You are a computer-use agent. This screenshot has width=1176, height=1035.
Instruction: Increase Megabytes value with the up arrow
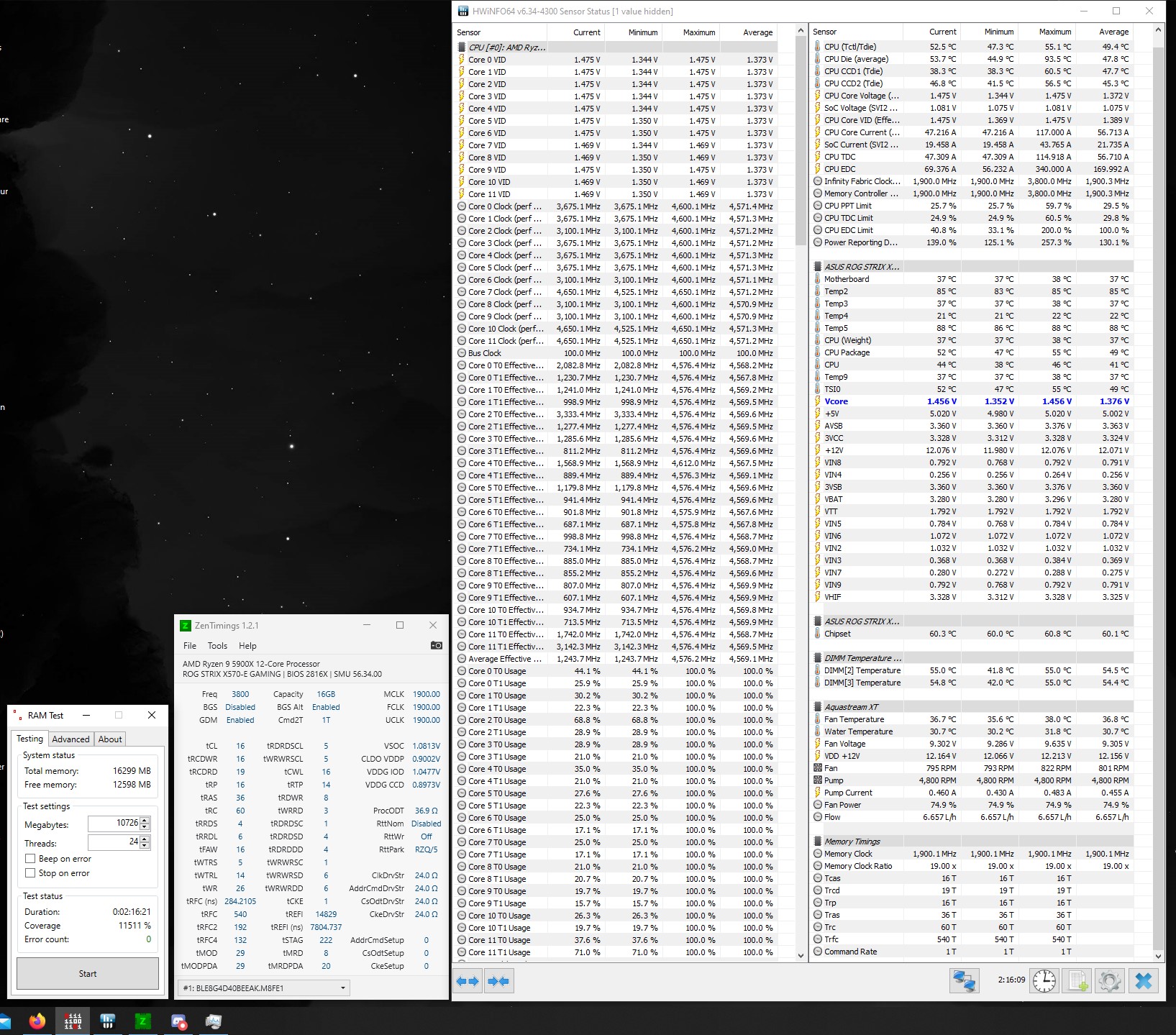click(x=145, y=820)
